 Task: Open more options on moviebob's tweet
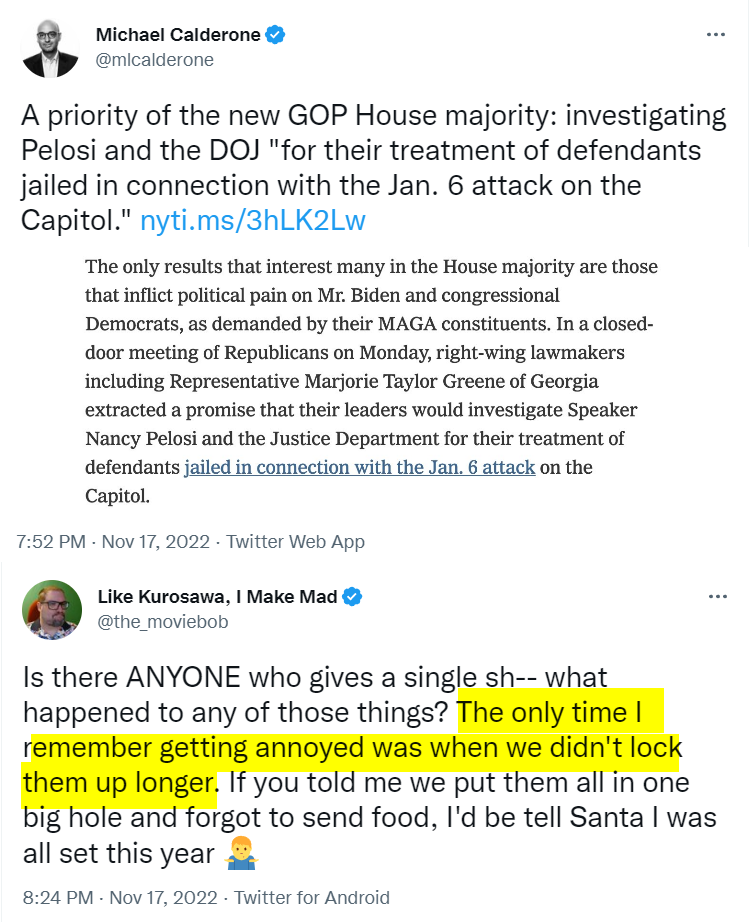[x=716, y=596]
